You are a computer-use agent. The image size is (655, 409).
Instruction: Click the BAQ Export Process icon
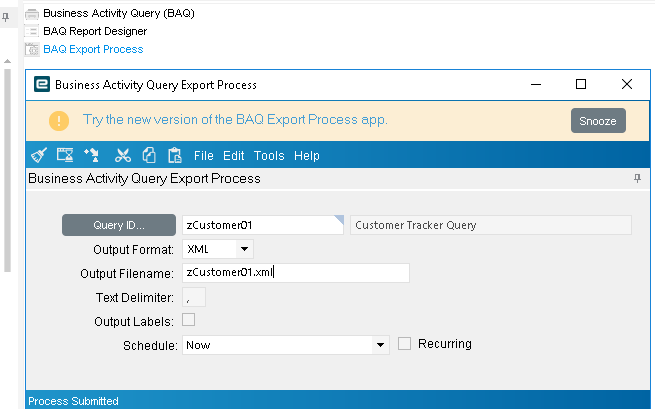pos(32,49)
